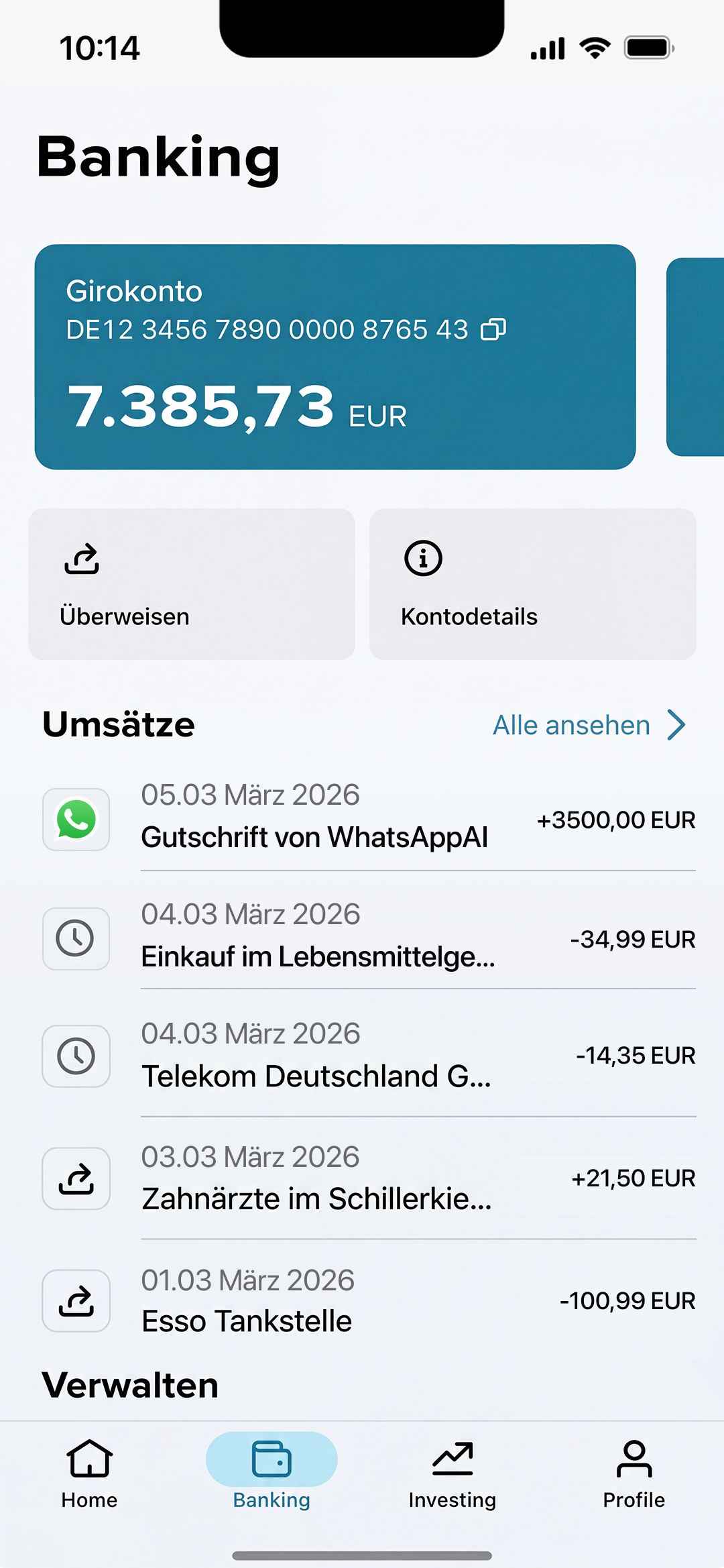The height and width of the screenshot is (1568, 724).
Task: Tap the WhatsApp transaction icon
Action: (x=76, y=820)
